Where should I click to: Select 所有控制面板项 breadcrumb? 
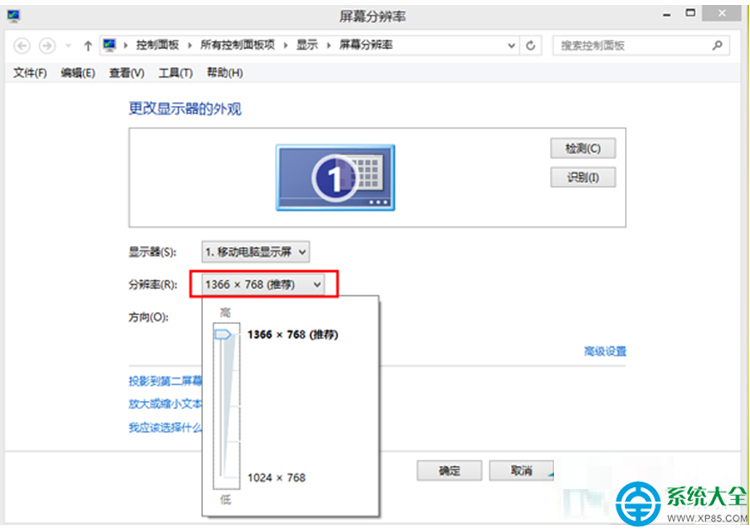click(237, 45)
